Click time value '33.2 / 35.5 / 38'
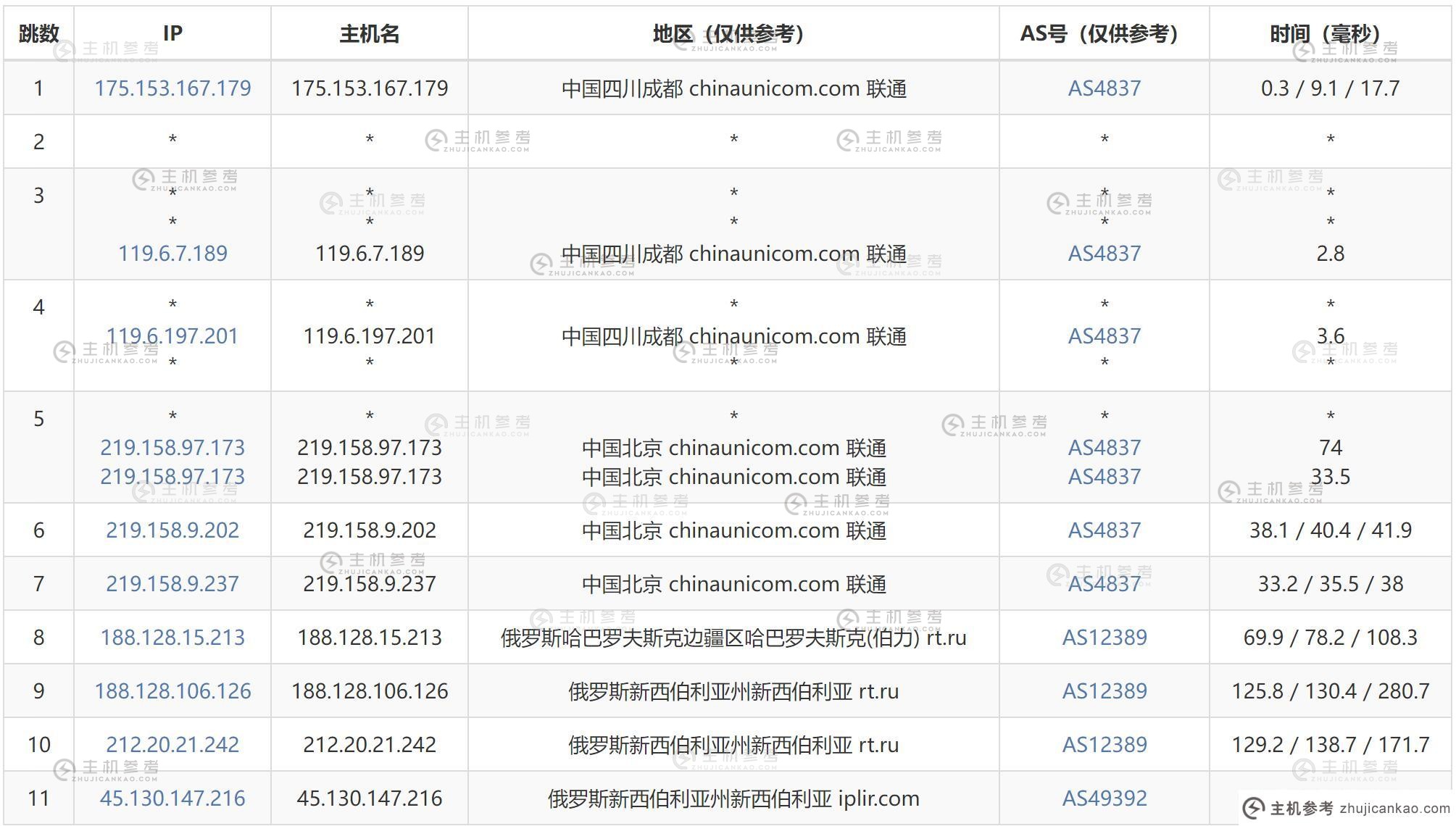The image size is (1456, 826). (1331, 584)
